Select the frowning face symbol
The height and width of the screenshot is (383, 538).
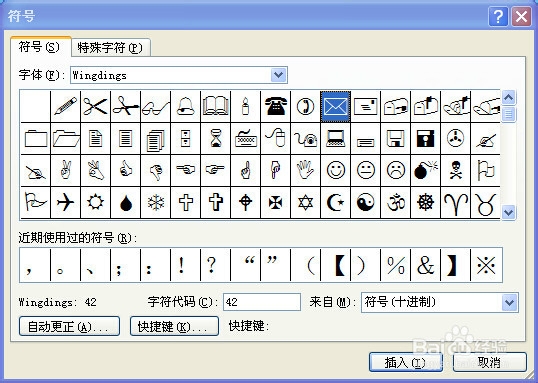point(396,170)
